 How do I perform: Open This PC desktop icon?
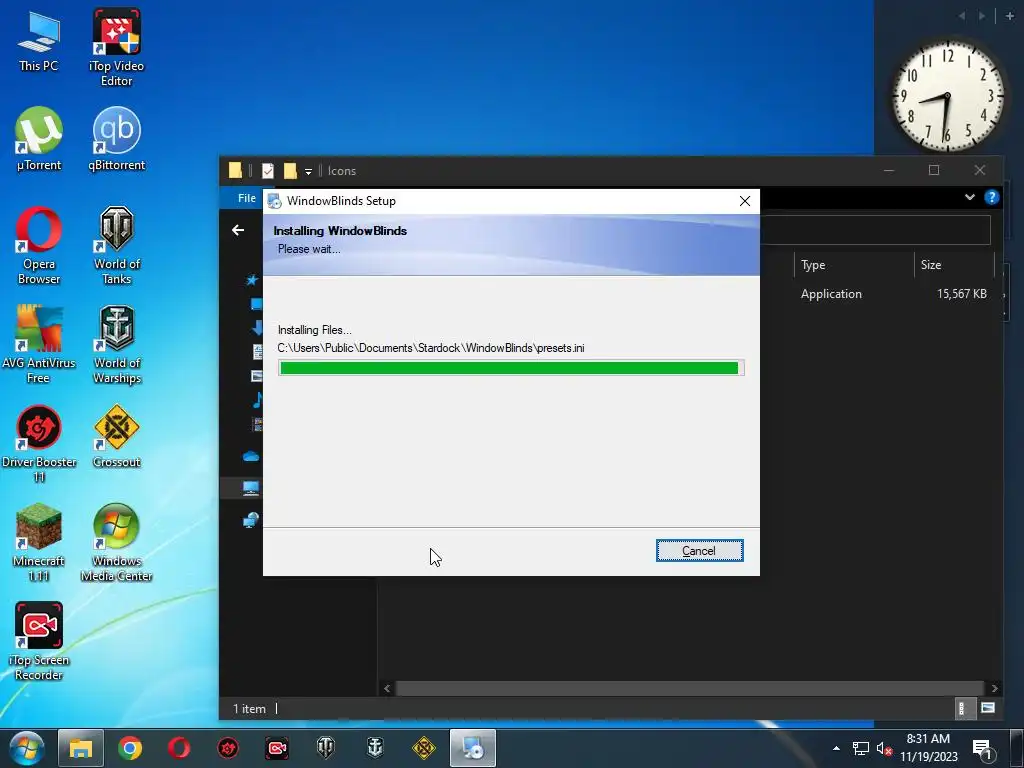pos(39,42)
